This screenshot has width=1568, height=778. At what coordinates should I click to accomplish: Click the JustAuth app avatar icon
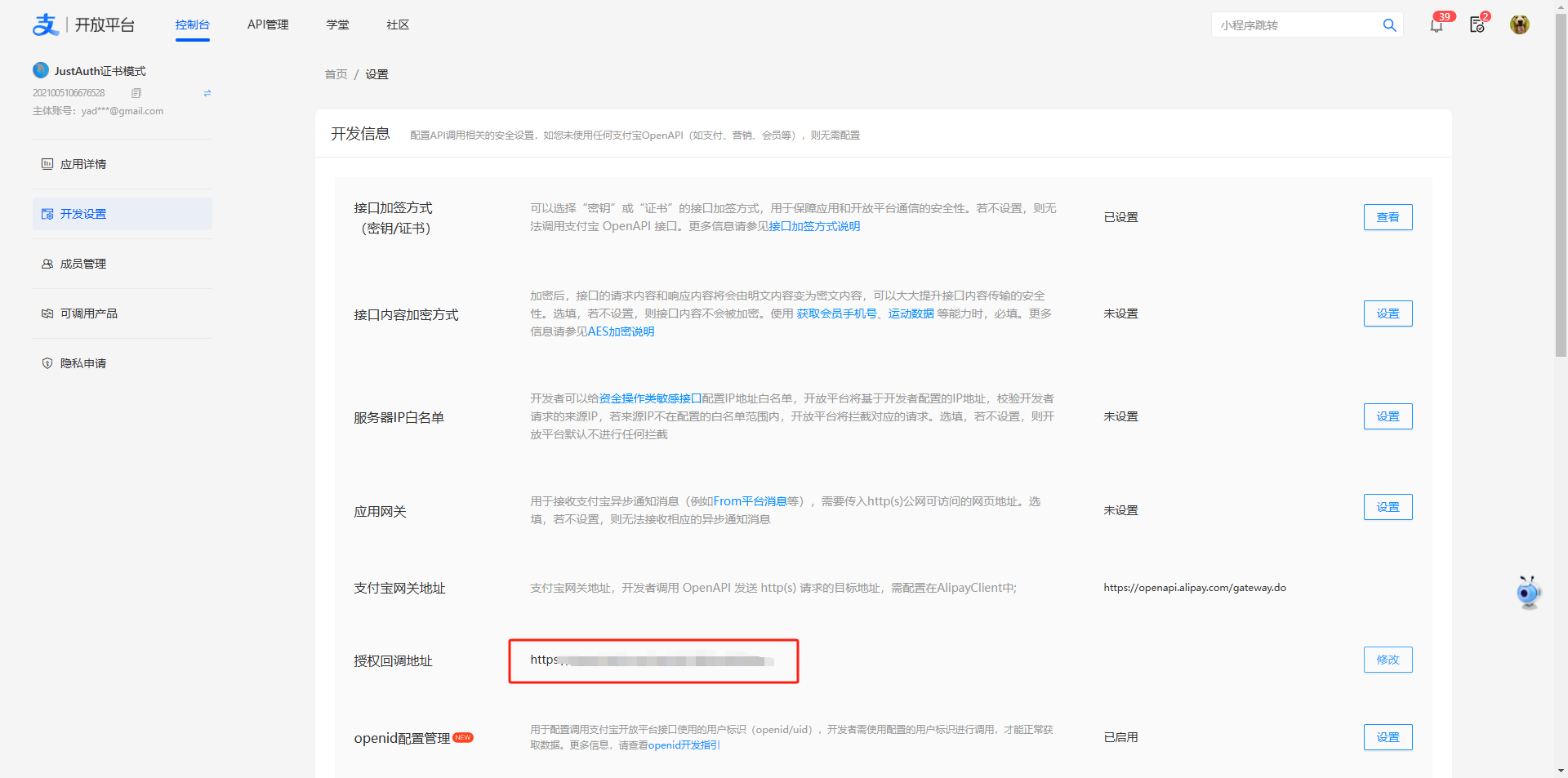tap(41, 70)
